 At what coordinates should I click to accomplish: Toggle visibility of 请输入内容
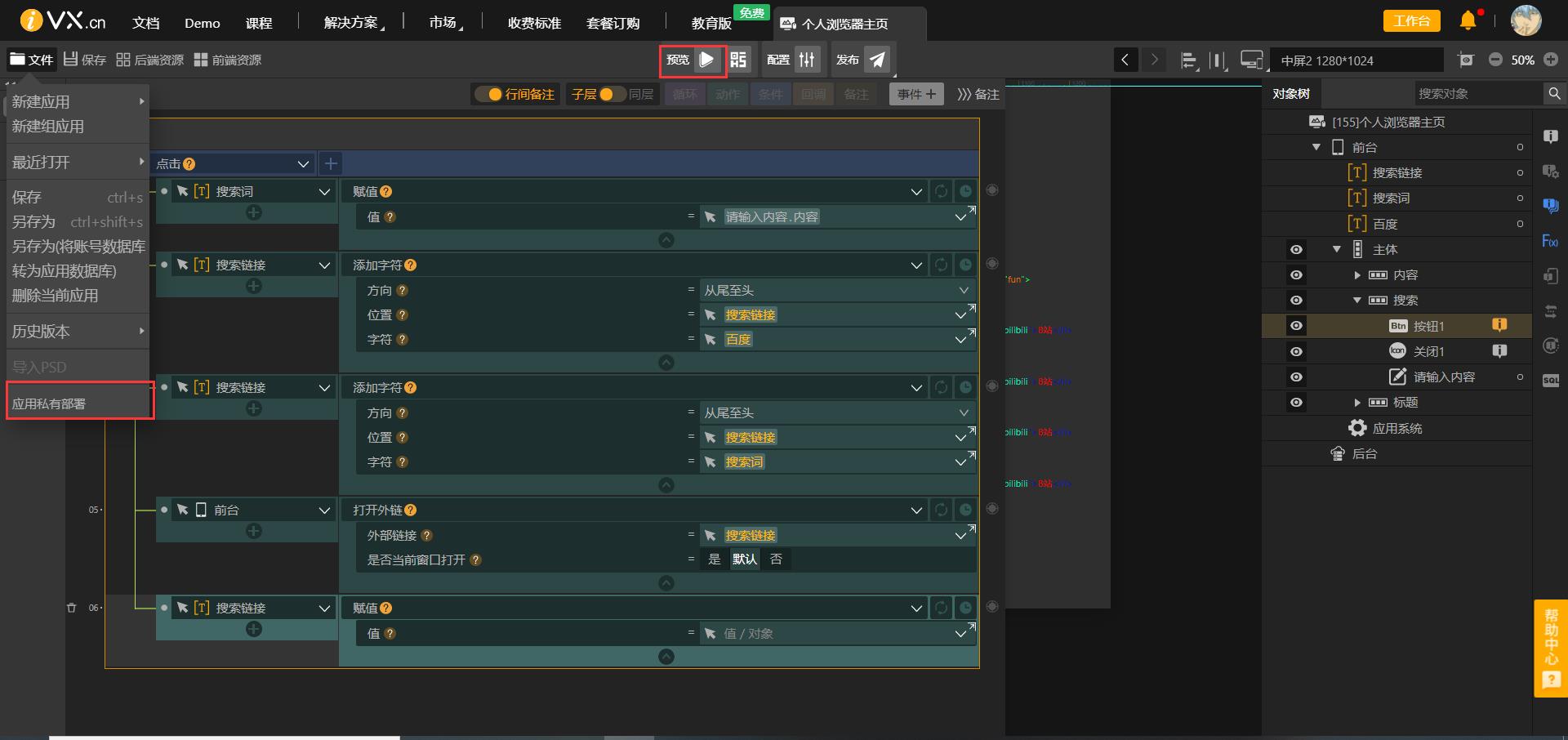pos(1296,377)
